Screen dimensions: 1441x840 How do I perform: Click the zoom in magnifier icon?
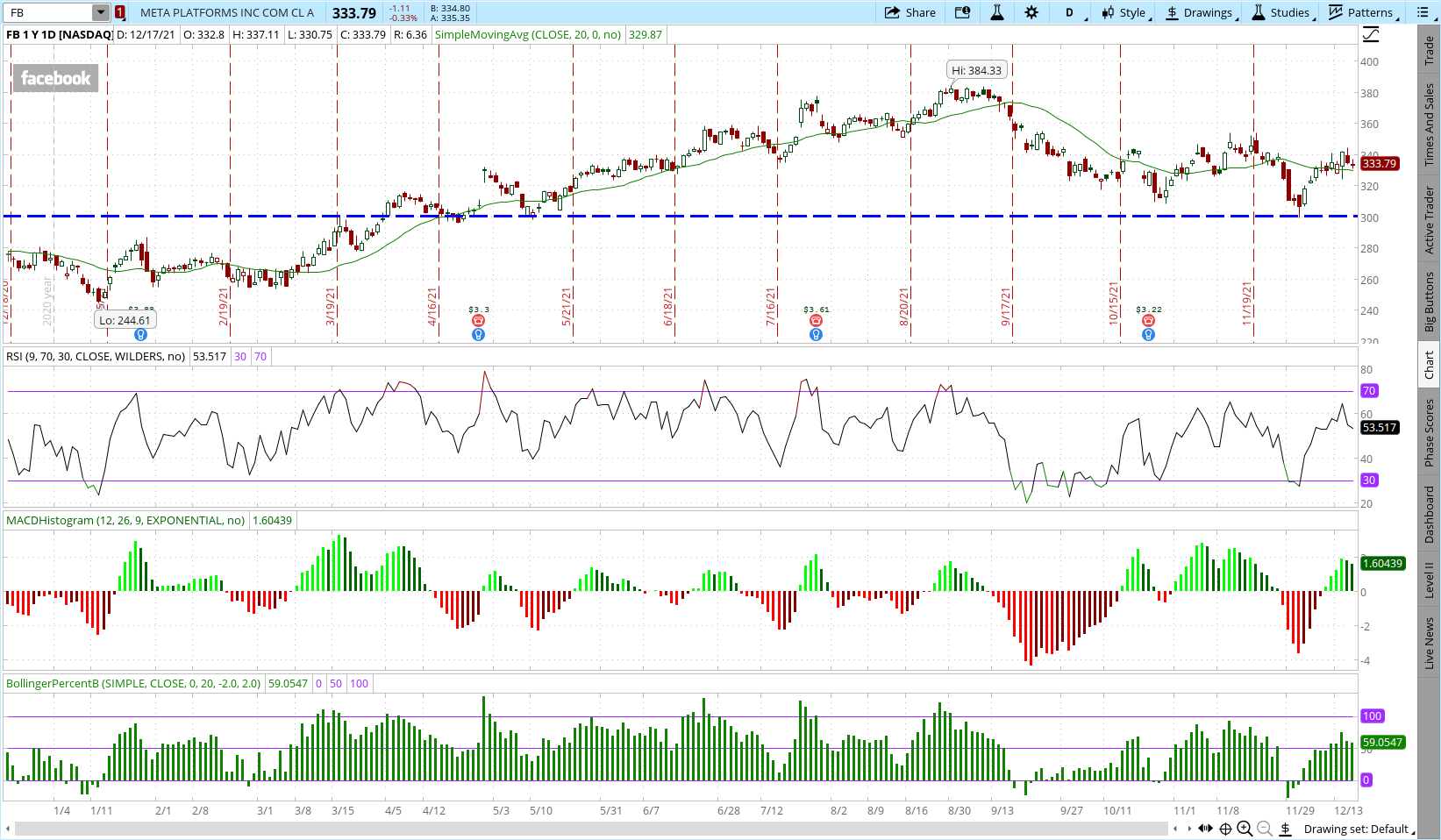point(1245,829)
